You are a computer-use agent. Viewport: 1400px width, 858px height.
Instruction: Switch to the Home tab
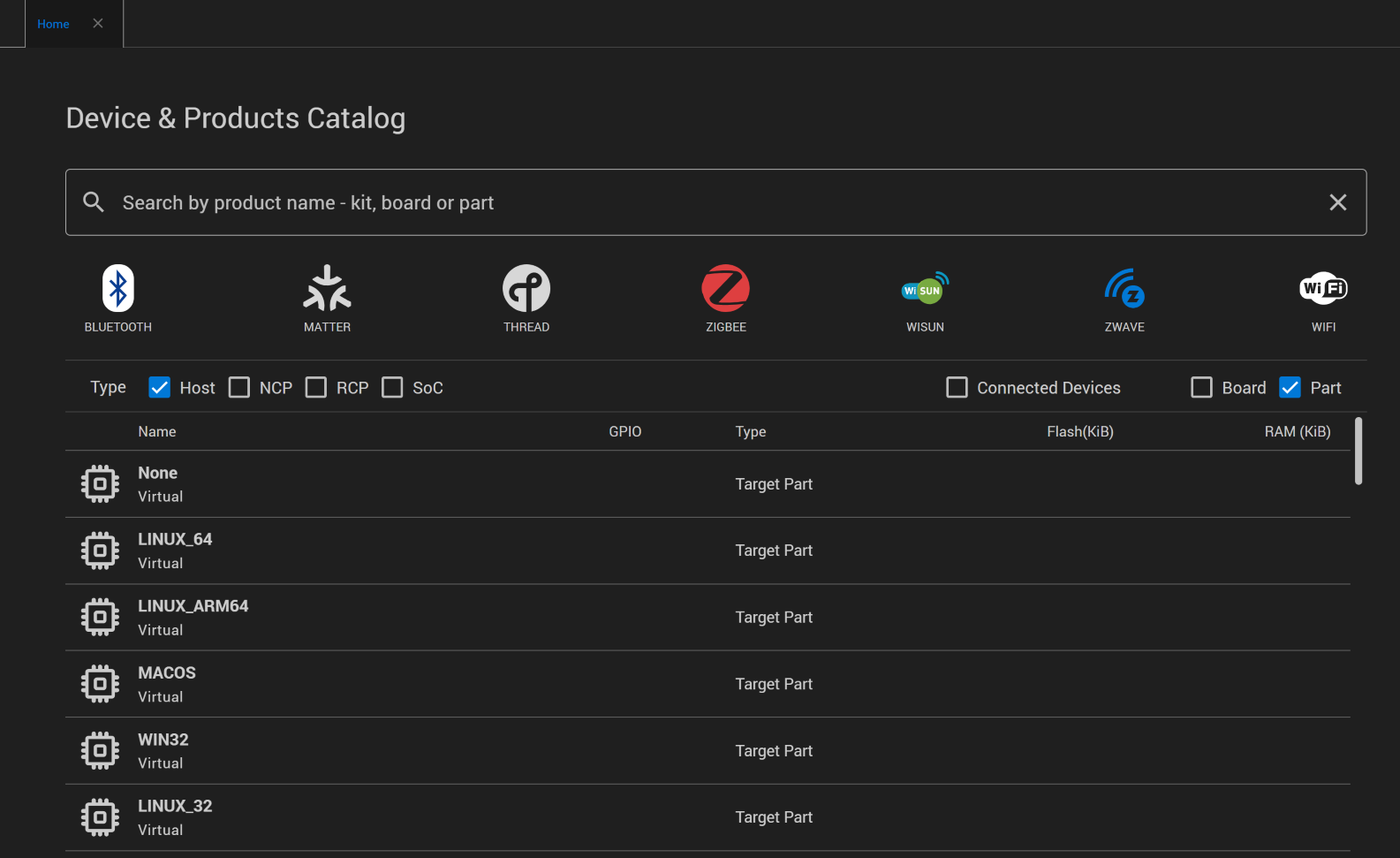click(53, 24)
